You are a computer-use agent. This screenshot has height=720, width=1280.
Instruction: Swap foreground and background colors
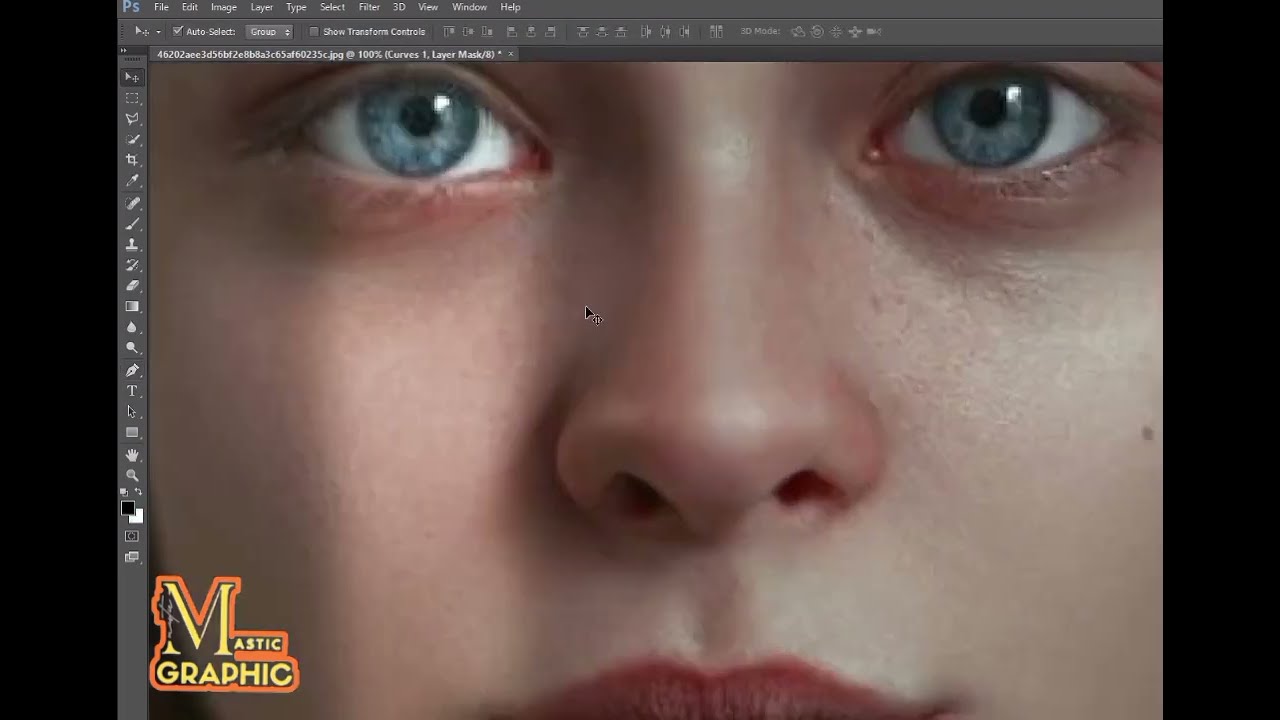pos(138,492)
